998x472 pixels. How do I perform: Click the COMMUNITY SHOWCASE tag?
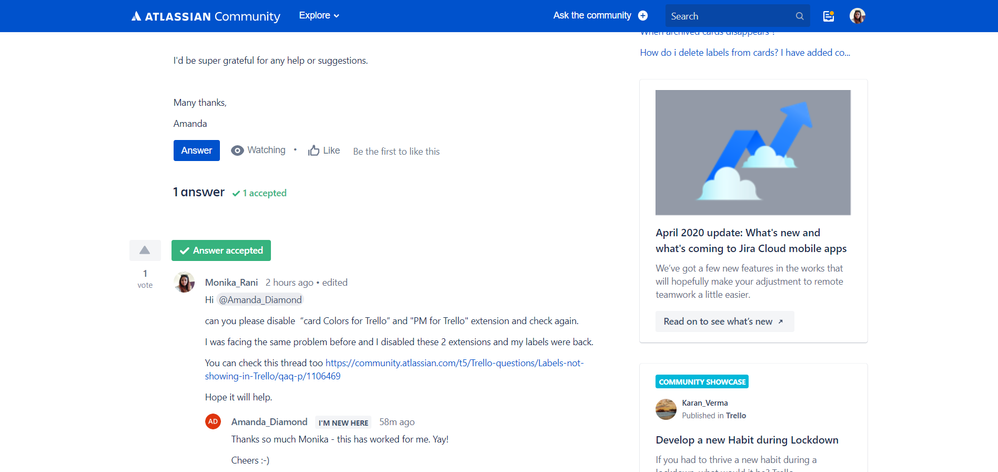pos(702,382)
